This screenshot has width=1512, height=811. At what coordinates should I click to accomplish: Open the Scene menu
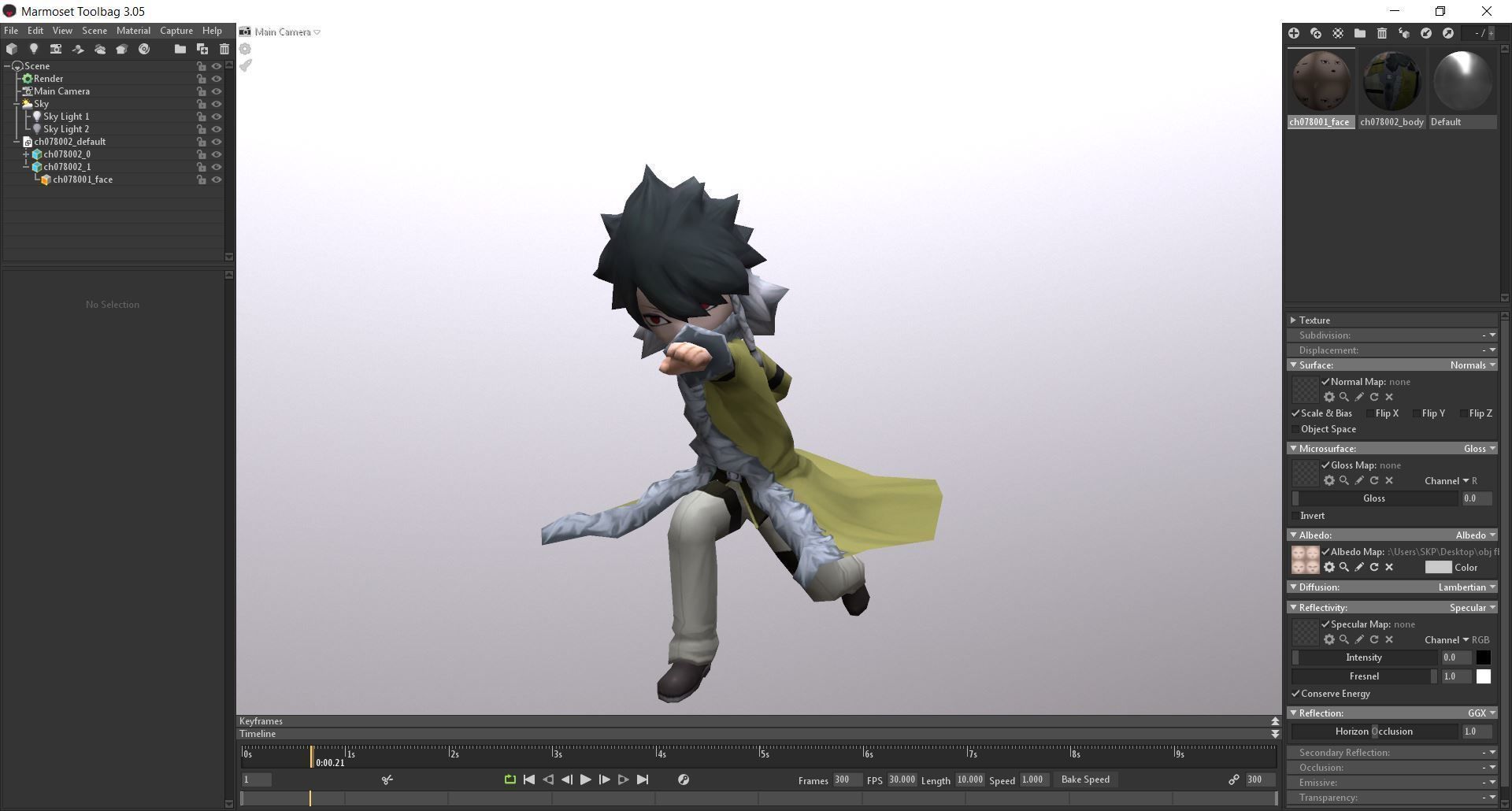tap(94, 31)
